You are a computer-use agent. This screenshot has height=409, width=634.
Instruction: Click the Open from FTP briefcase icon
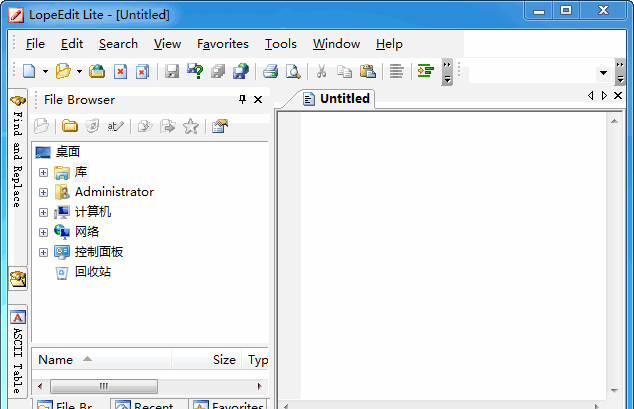point(97,72)
